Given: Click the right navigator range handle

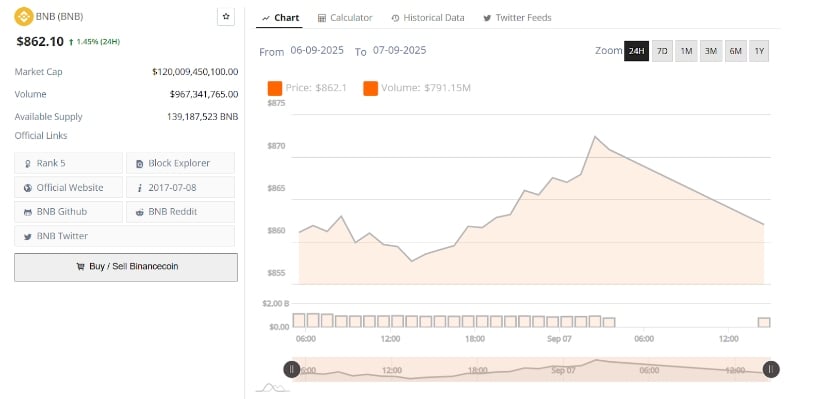Looking at the screenshot, I should [771, 370].
